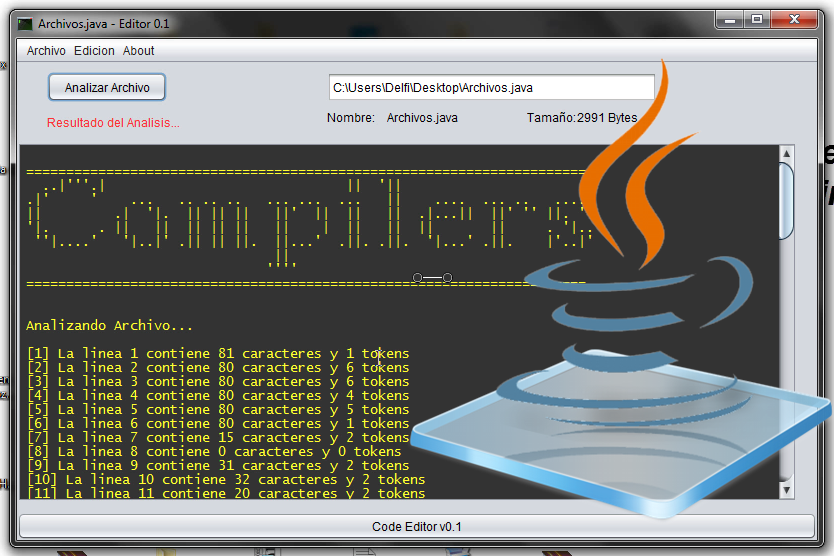This screenshot has height=556, width=834.
Task: Click output row for linea 11
Action: click(226, 493)
